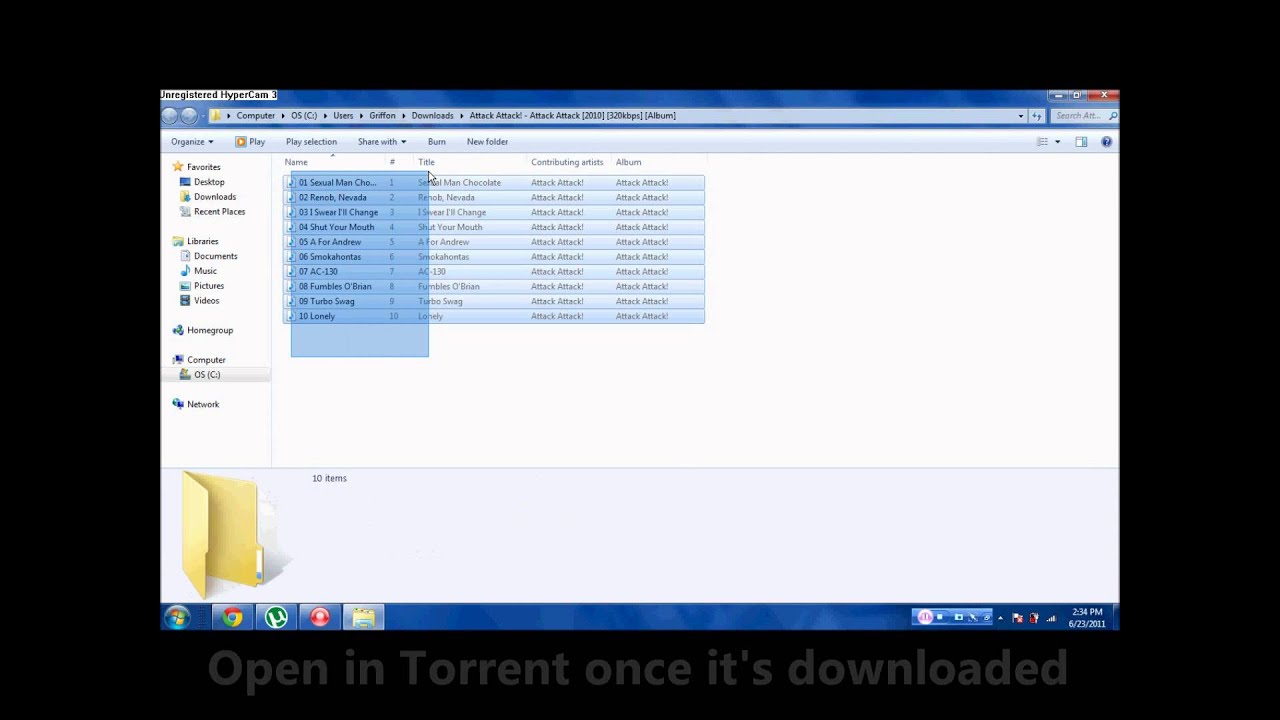Click the New folder button
The image size is (1280, 720).
[487, 142]
